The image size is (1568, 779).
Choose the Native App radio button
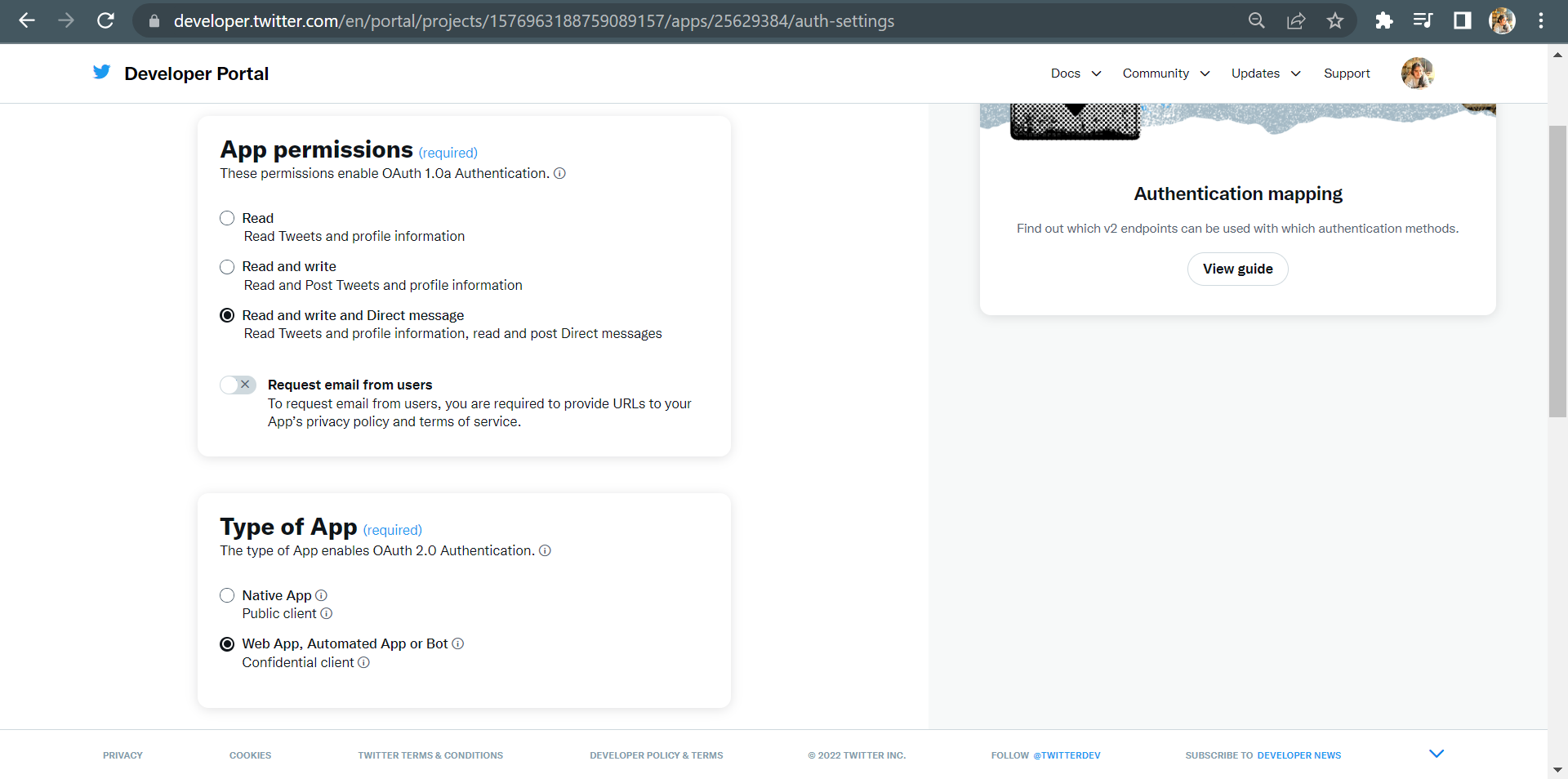[x=227, y=595]
